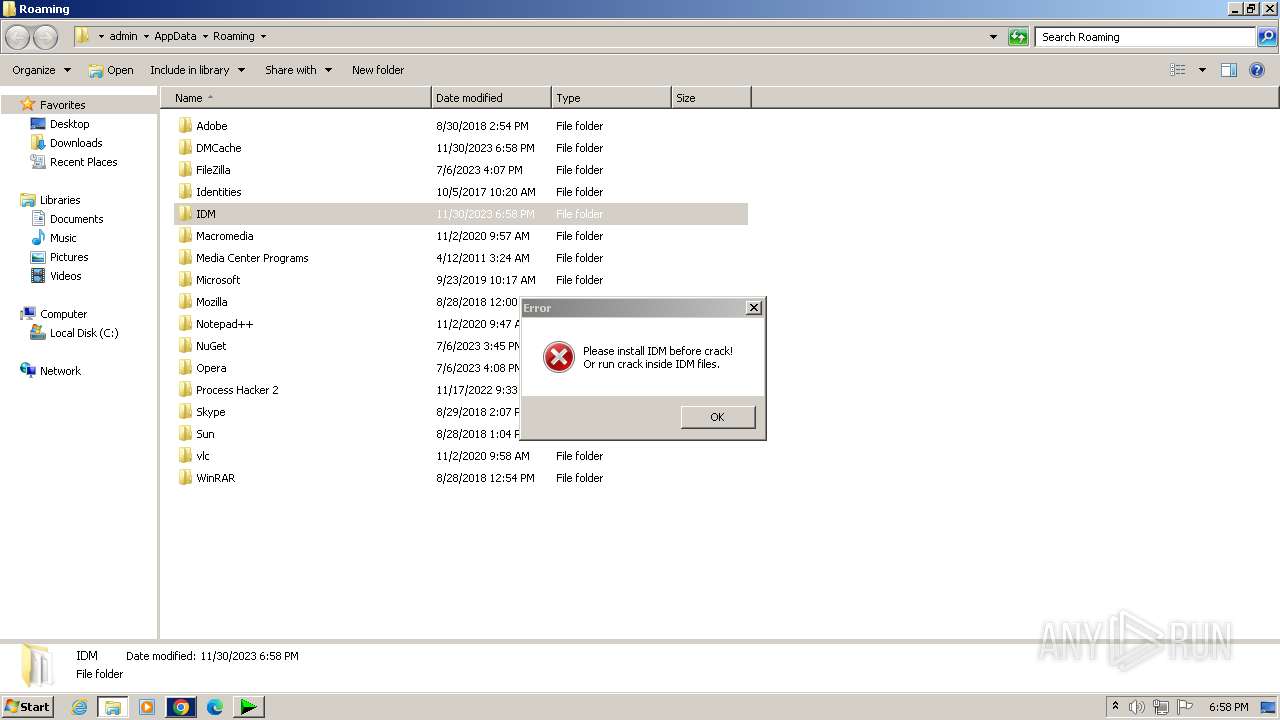The height and width of the screenshot is (720, 1280).
Task: Click admin in the address breadcrumb
Action: (x=123, y=36)
